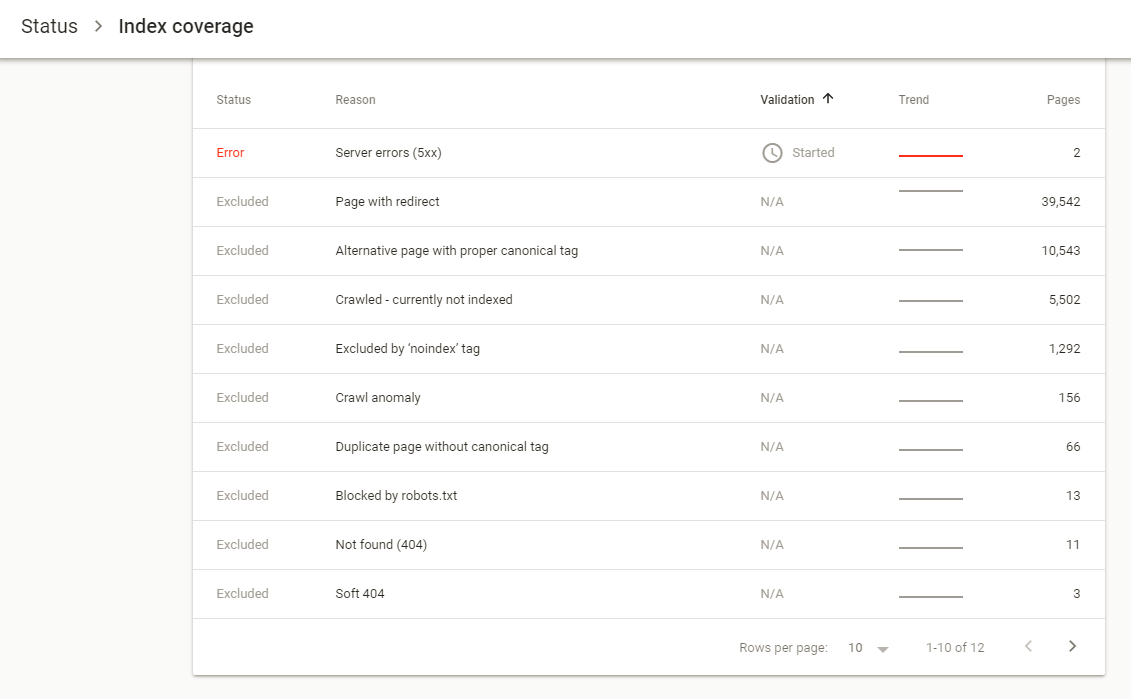
Task: Open Alternative page with proper canonical tag
Action: point(456,251)
